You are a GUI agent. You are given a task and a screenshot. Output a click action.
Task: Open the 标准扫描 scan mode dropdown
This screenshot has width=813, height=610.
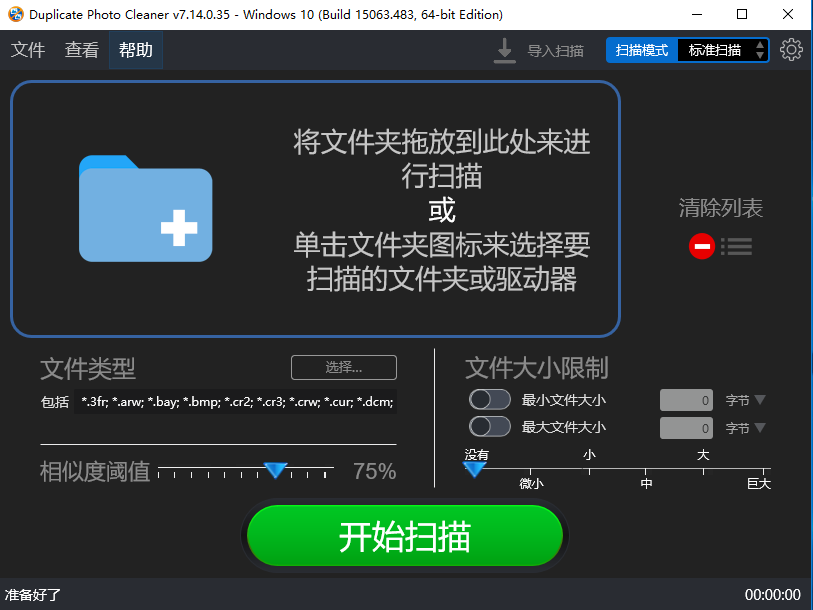(x=722, y=50)
